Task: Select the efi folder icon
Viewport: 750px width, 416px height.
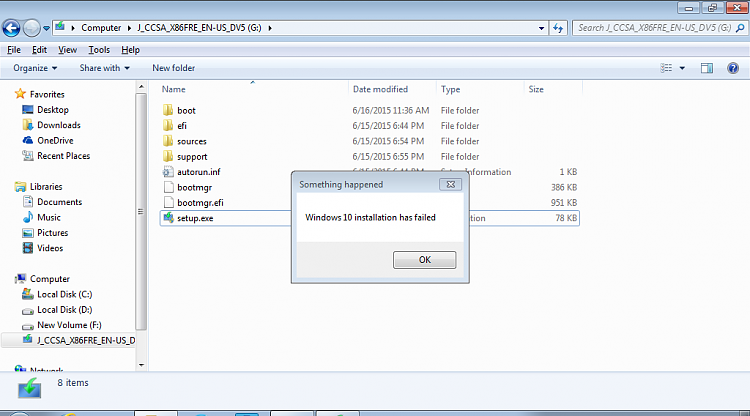Action: point(167,125)
